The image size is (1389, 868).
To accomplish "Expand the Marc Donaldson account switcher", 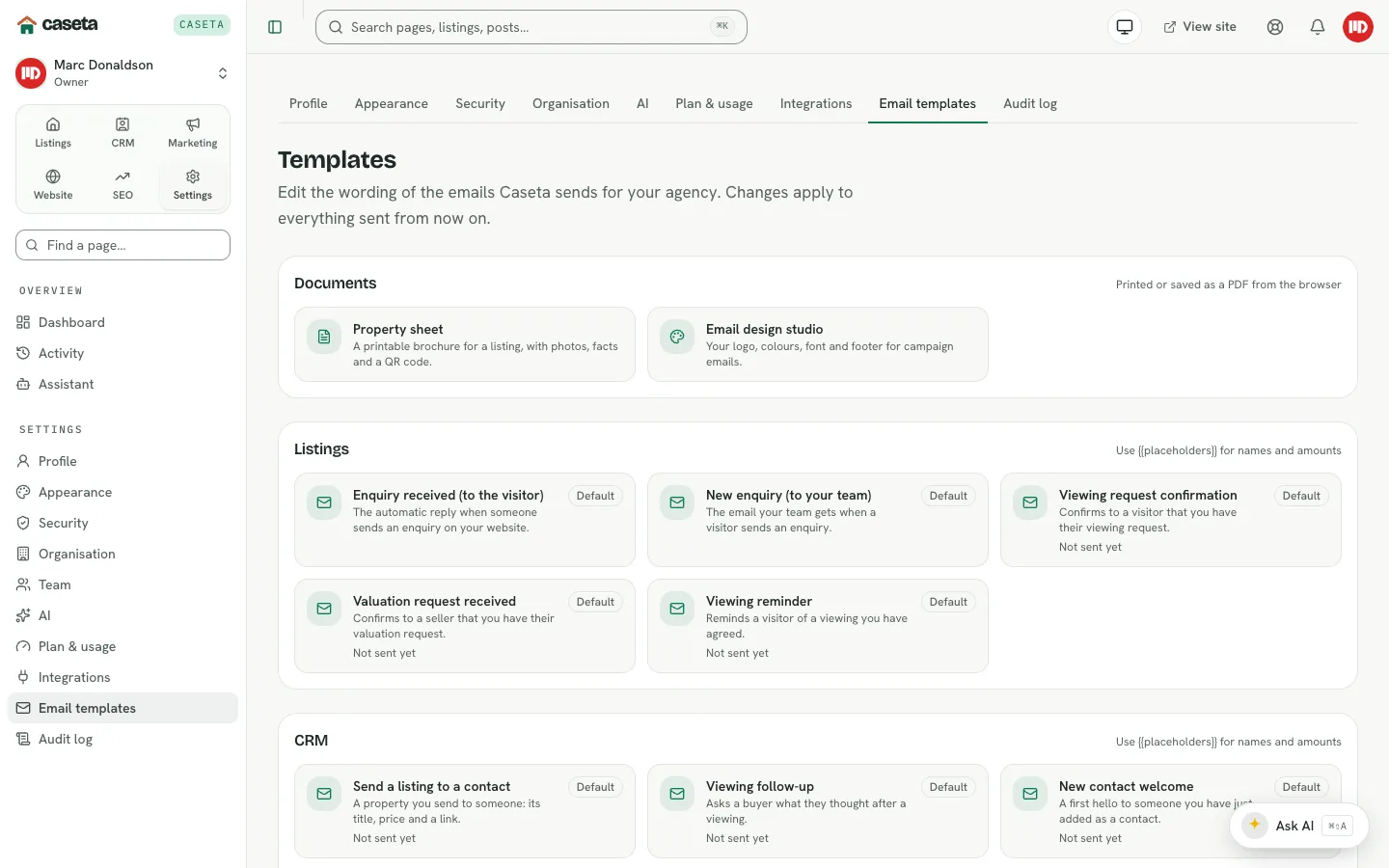I will [x=123, y=73].
